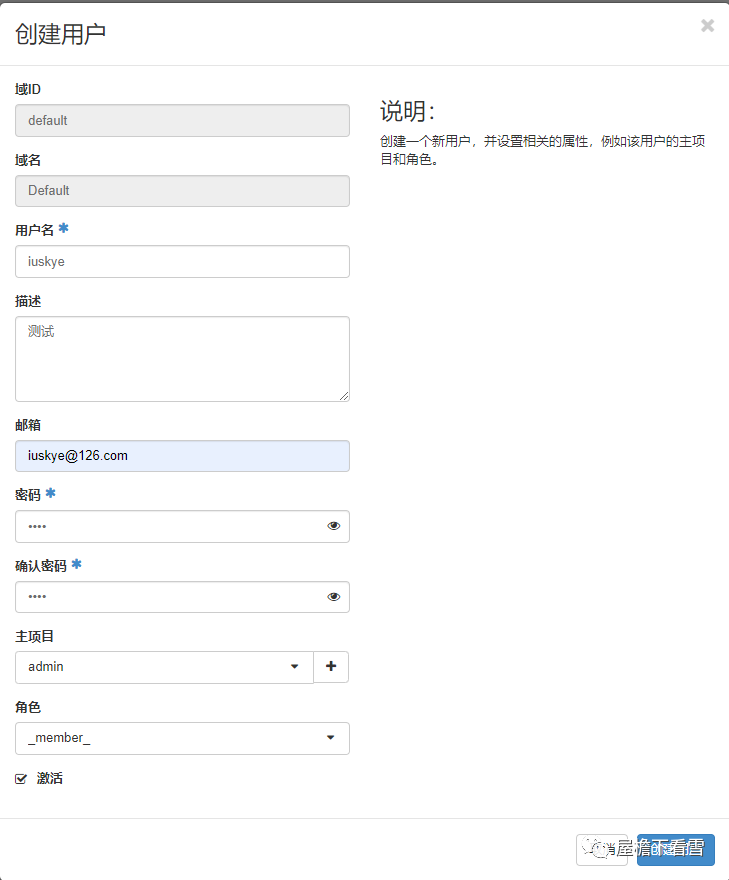Viewport: 729px width, 880px height.
Task: Open the 主项目 admin dropdown
Action: (164, 667)
